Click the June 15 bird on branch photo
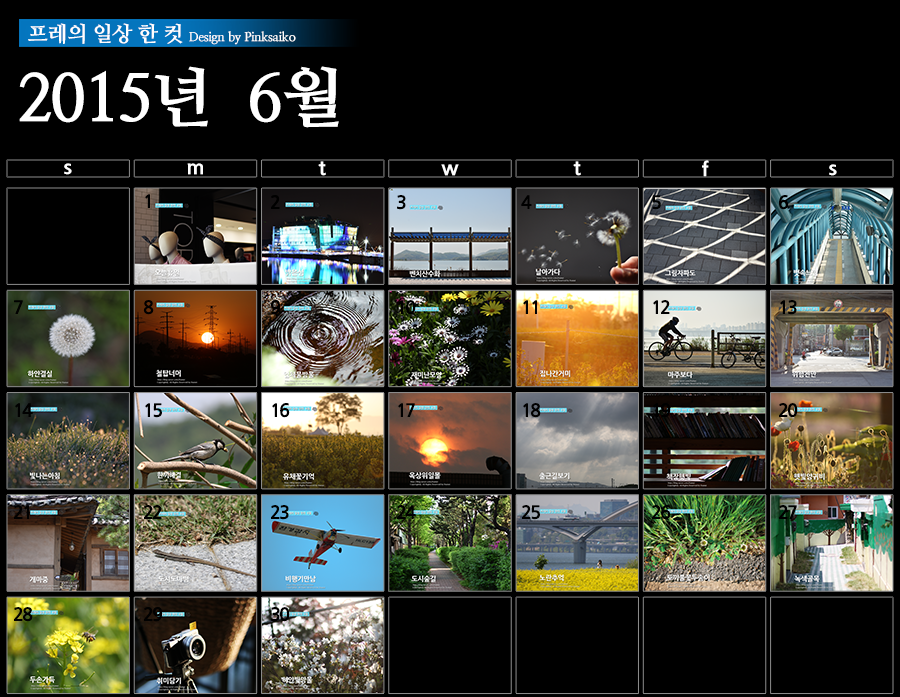 click(x=195, y=441)
